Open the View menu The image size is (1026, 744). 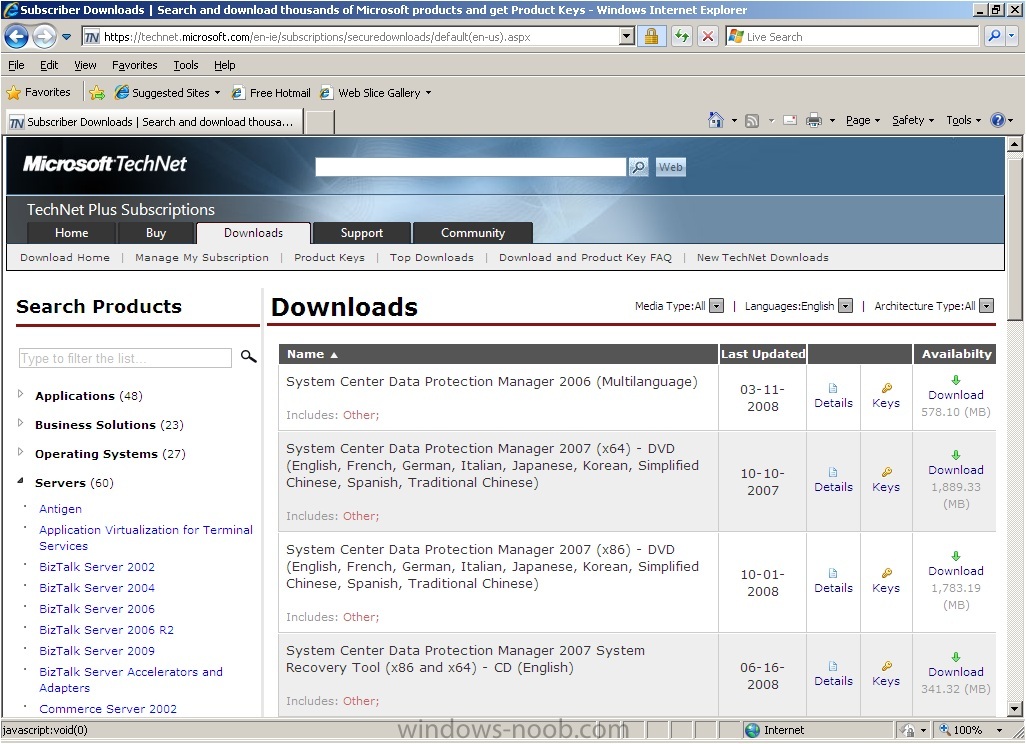tap(85, 65)
